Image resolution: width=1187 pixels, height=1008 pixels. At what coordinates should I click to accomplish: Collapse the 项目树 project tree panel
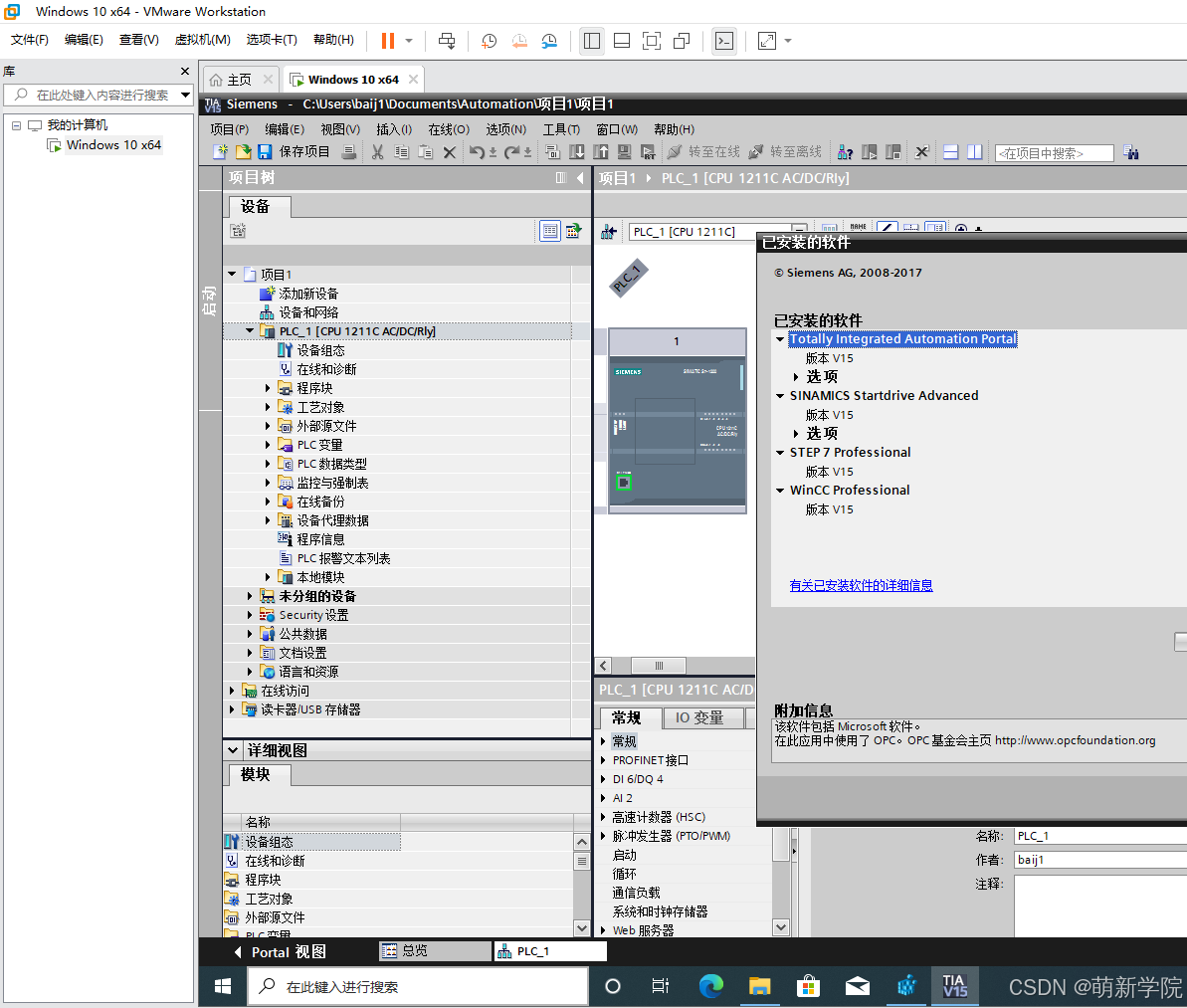(580, 178)
